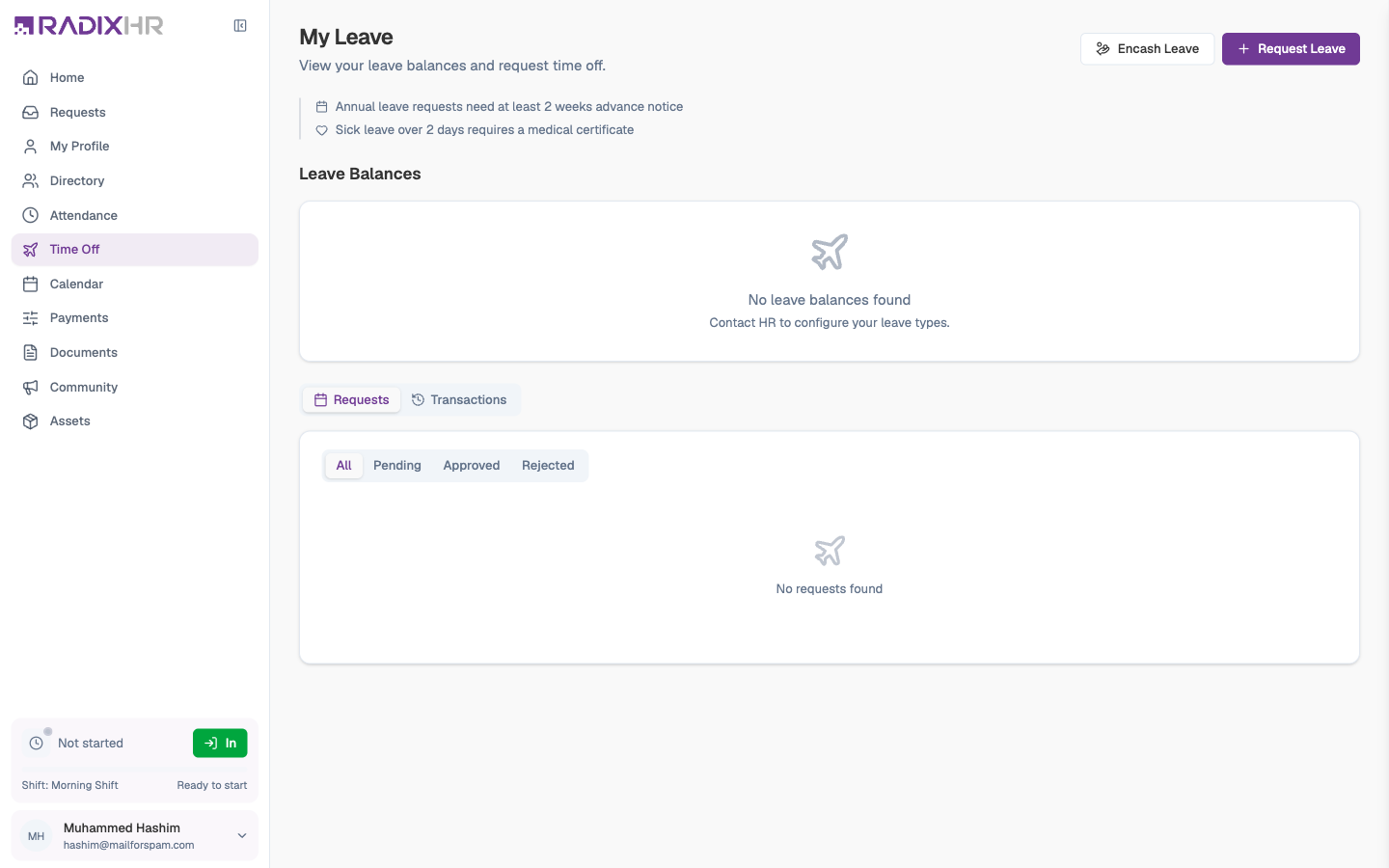1389x868 pixels.
Task: Go to Home in sidebar
Action: pos(135,77)
